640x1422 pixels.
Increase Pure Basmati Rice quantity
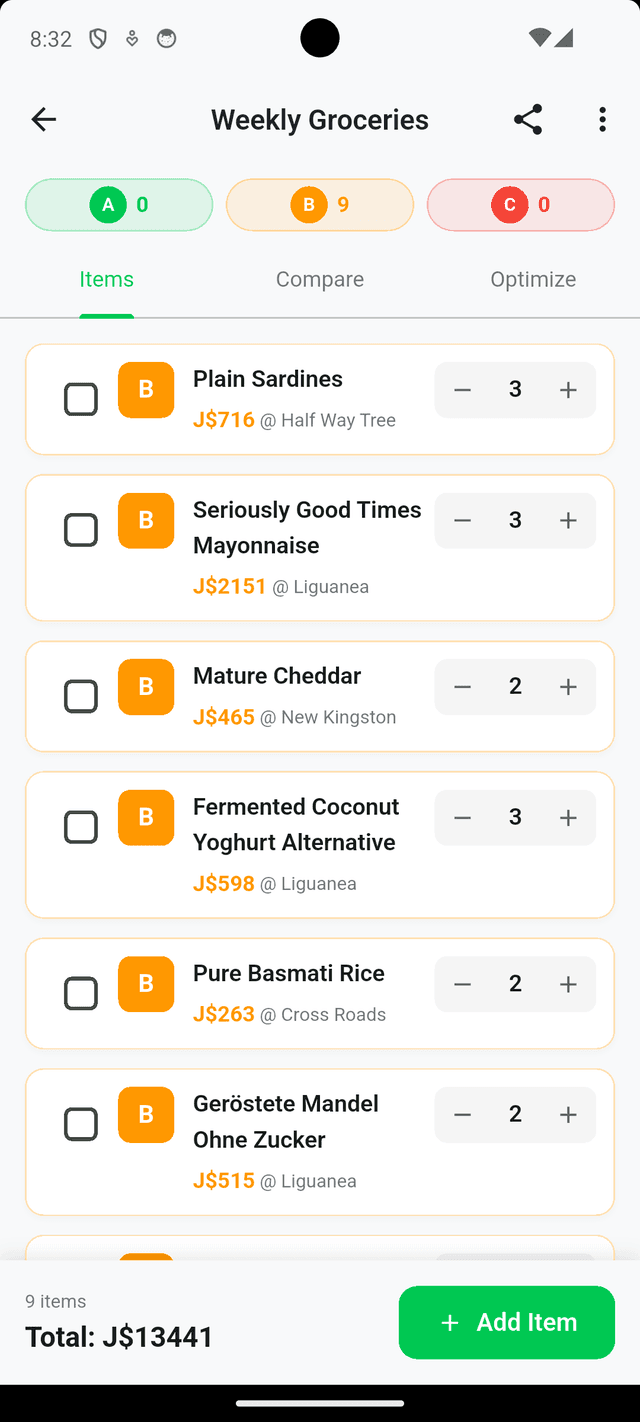[568, 985]
